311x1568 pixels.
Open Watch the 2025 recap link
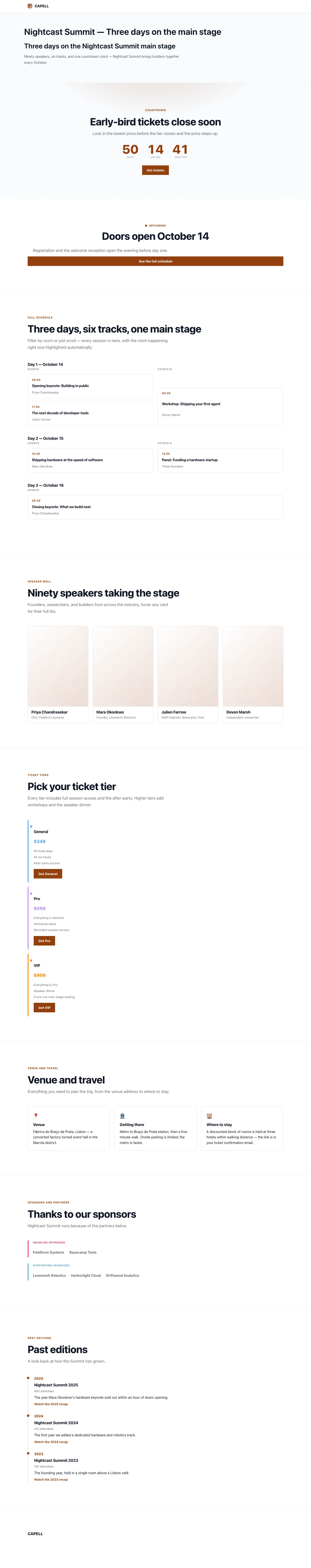[51, 1404]
